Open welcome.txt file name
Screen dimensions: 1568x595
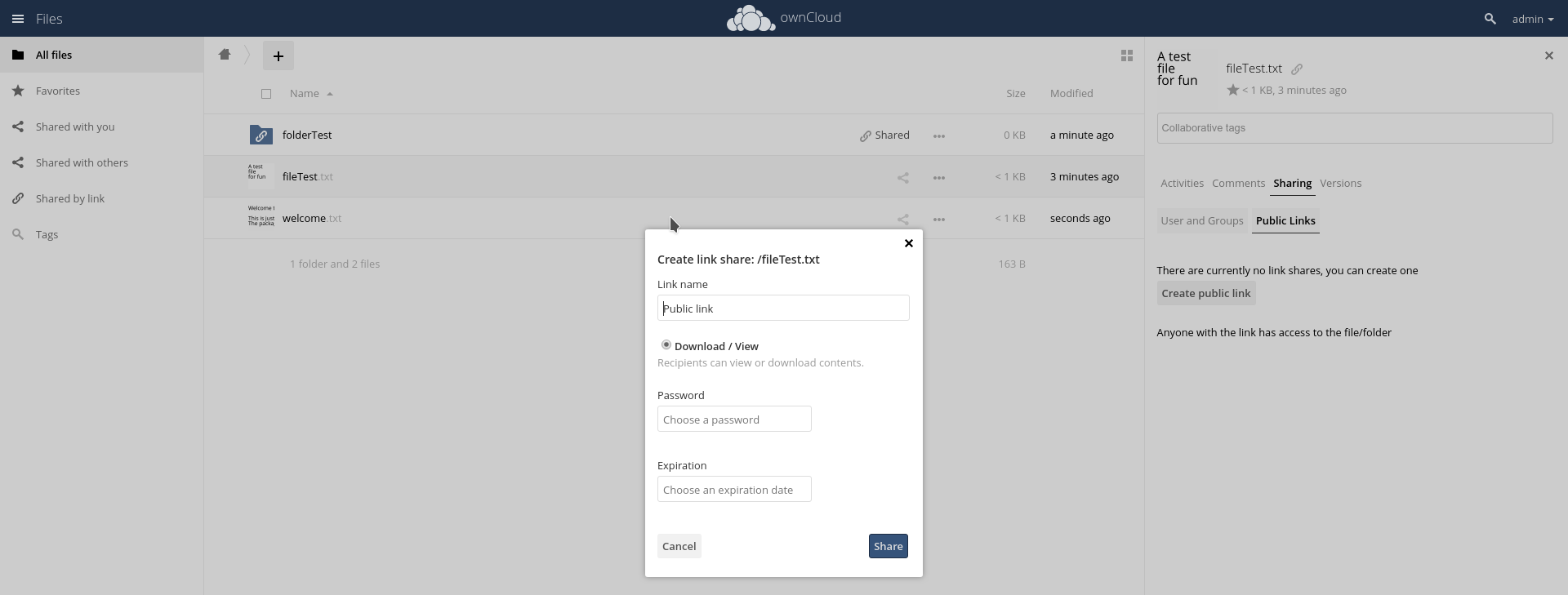[x=312, y=219]
